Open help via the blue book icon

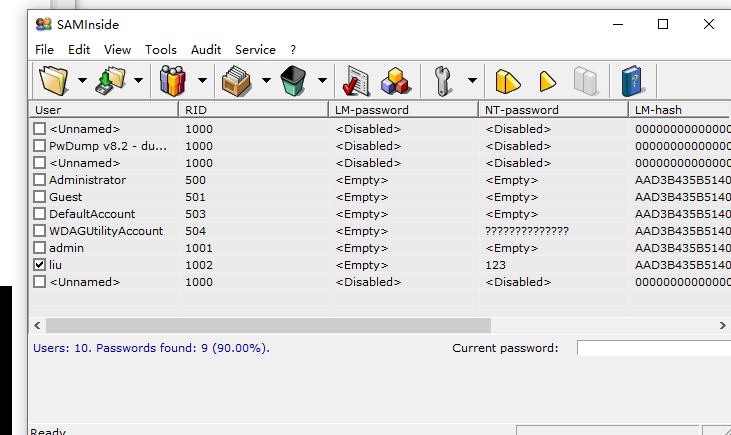pyautogui.click(x=632, y=81)
